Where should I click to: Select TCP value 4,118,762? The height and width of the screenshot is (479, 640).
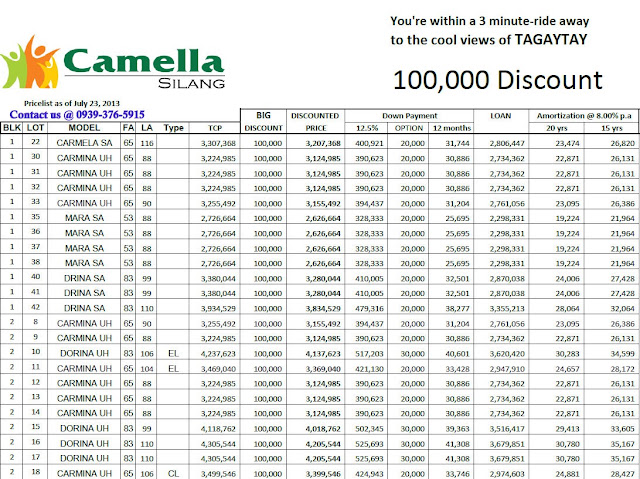click(x=218, y=429)
